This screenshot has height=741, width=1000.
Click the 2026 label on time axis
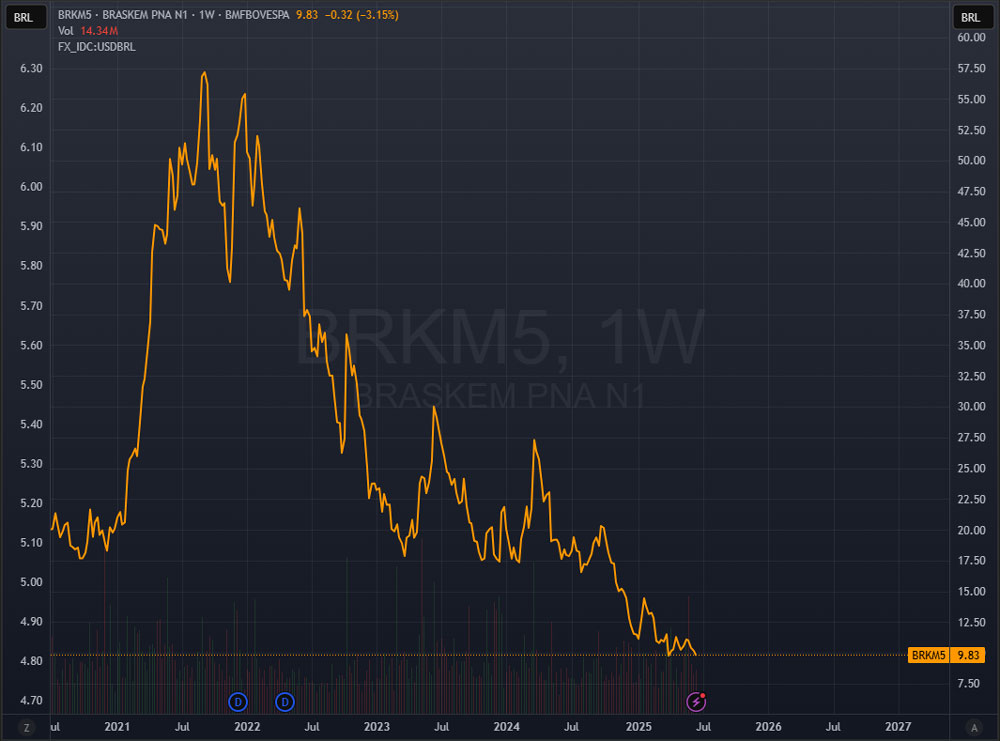pos(768,726)
